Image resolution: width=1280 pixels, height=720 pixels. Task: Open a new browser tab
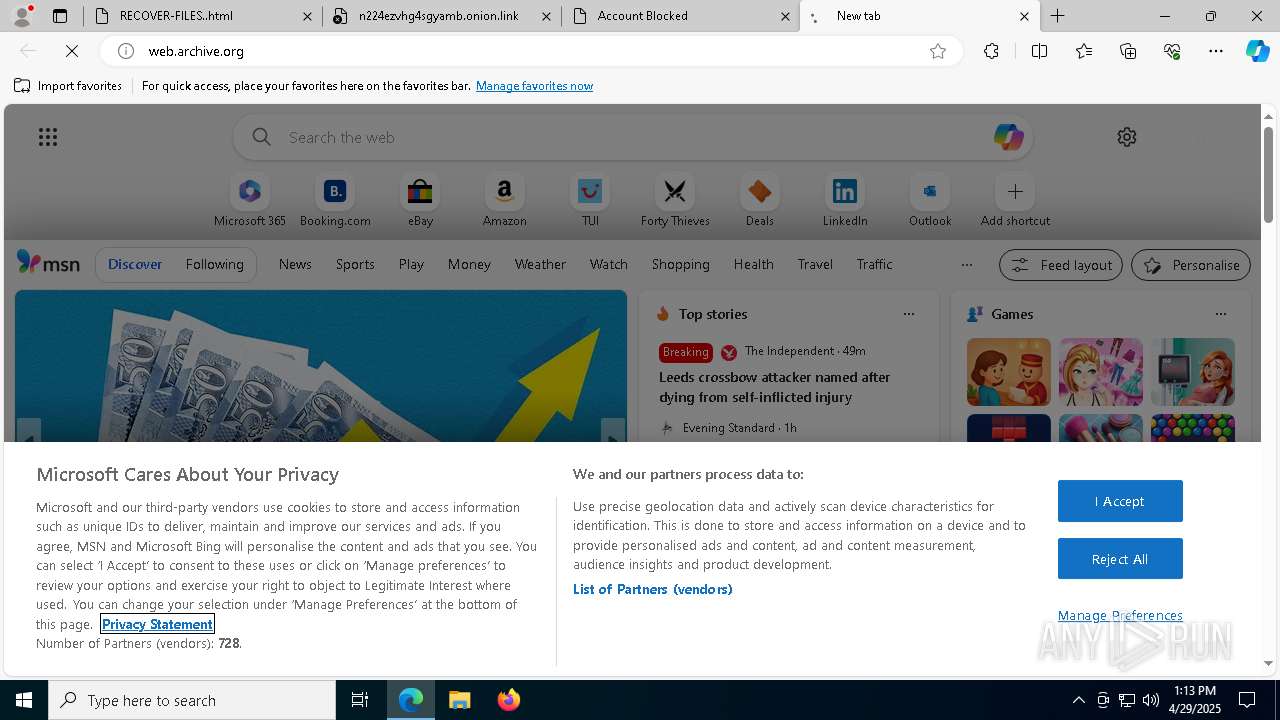(1057, 16)
